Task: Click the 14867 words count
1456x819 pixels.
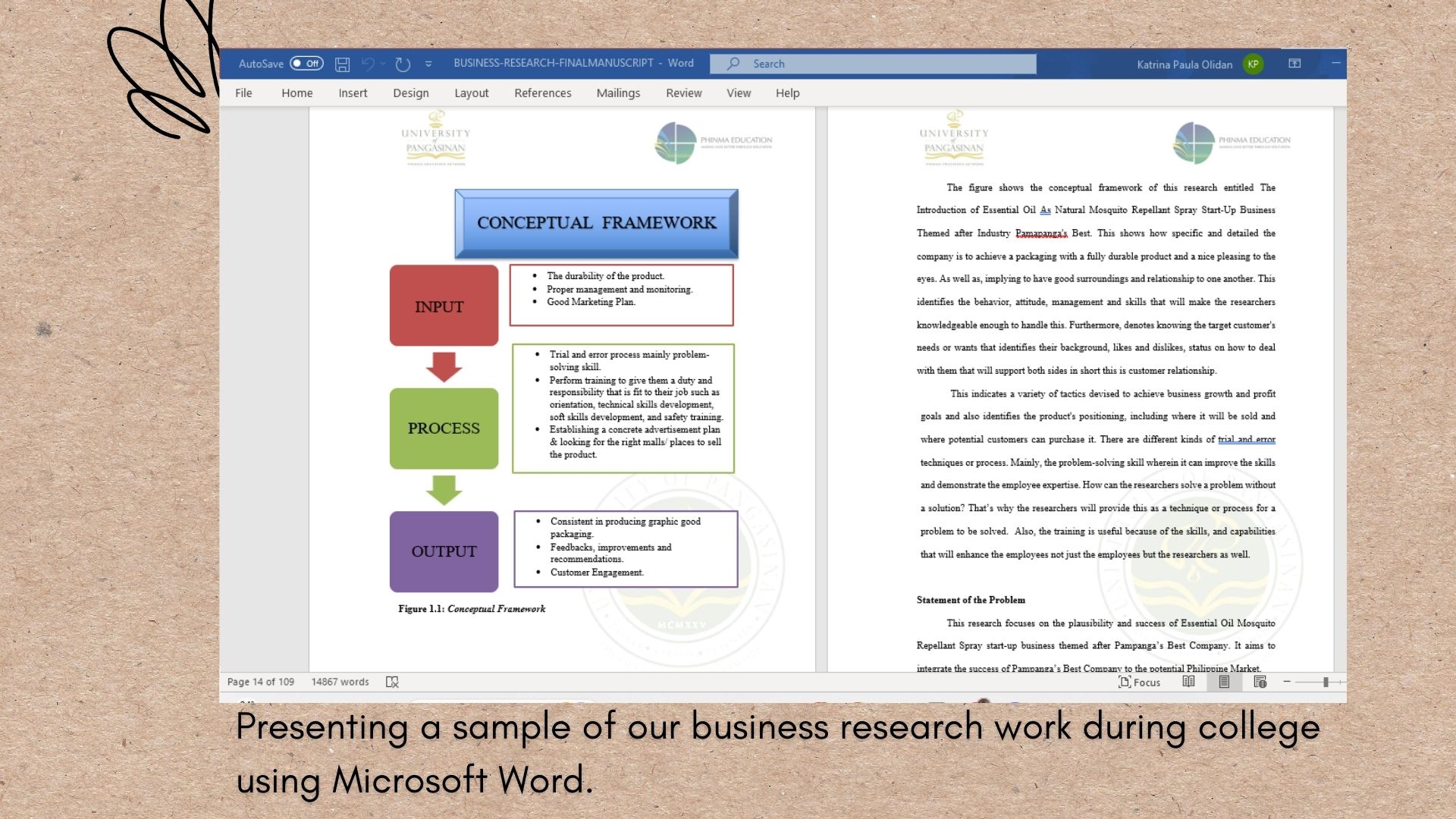Action: tap(340, 682)
